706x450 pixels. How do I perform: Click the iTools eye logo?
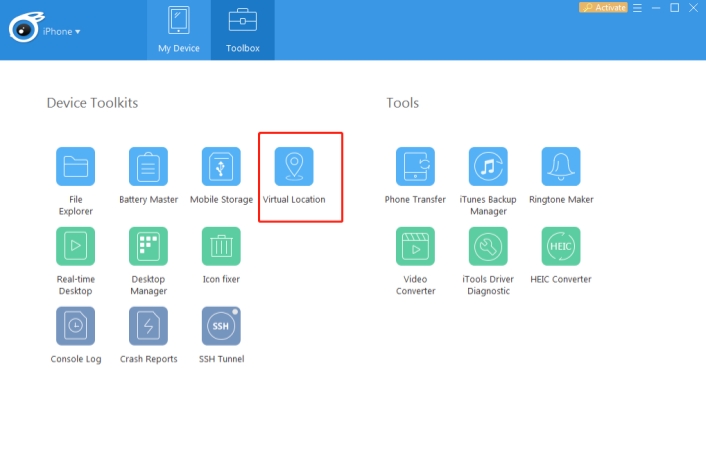click(x=26, y=27)
